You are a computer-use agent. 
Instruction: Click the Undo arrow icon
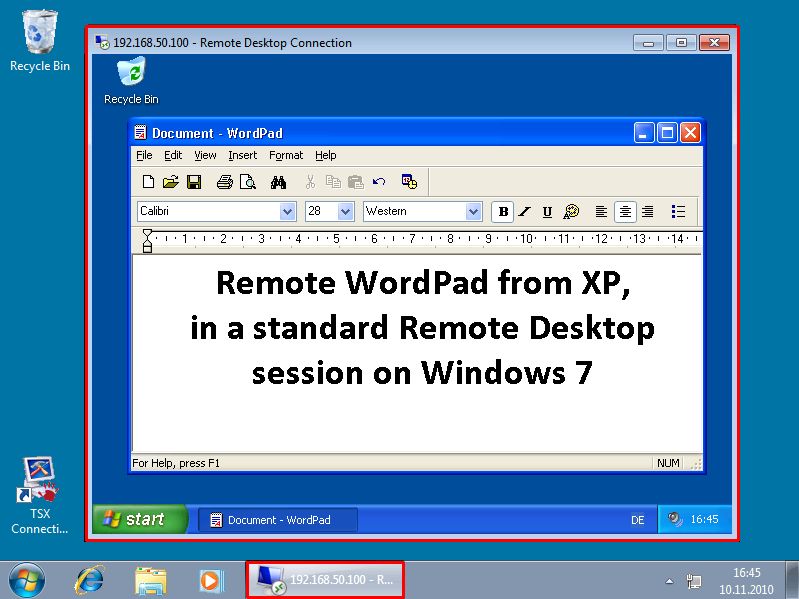pyautogui.click(x=379, y=182)
